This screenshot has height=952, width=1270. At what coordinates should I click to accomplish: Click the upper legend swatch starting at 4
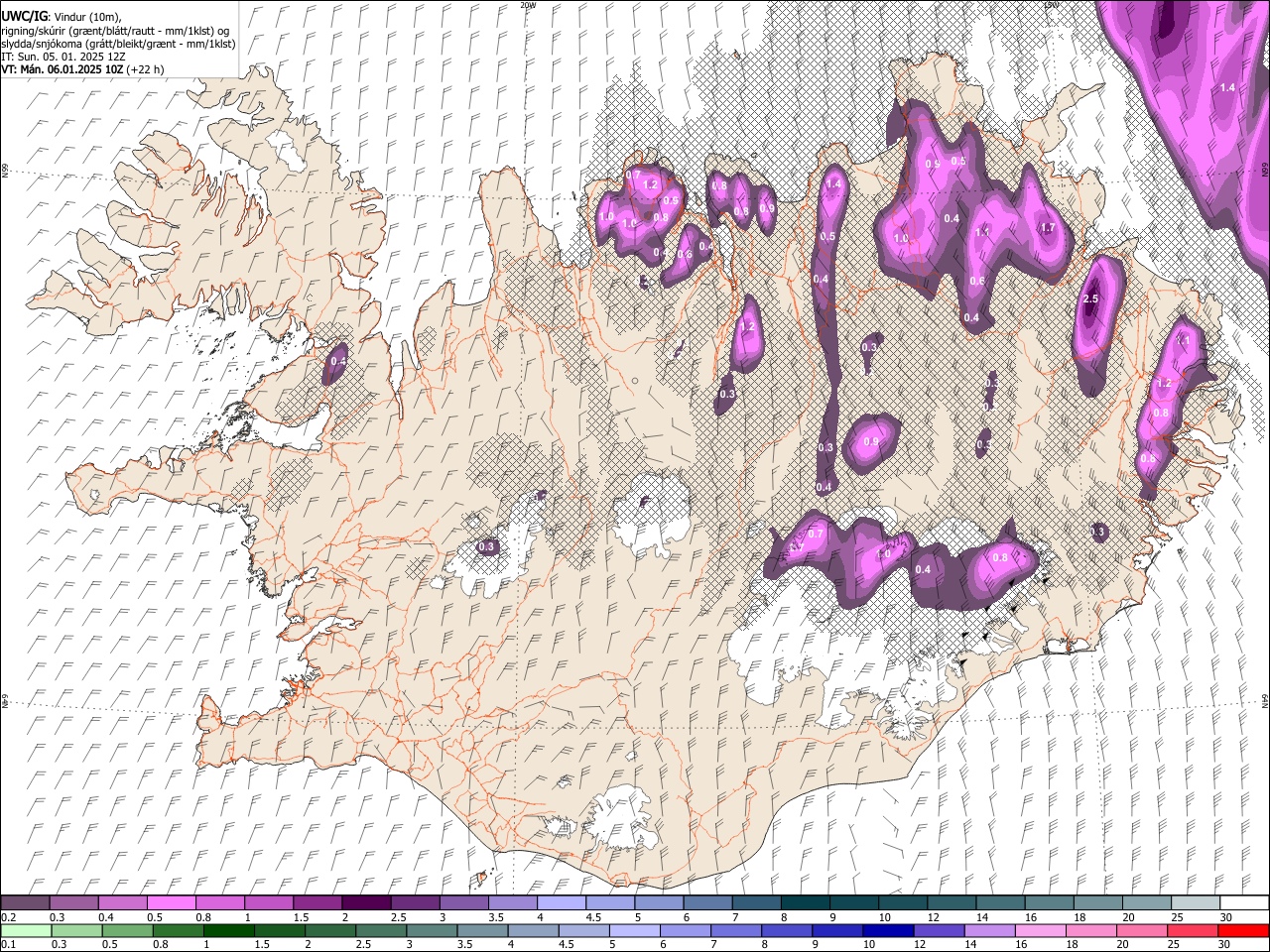[562, 903]
